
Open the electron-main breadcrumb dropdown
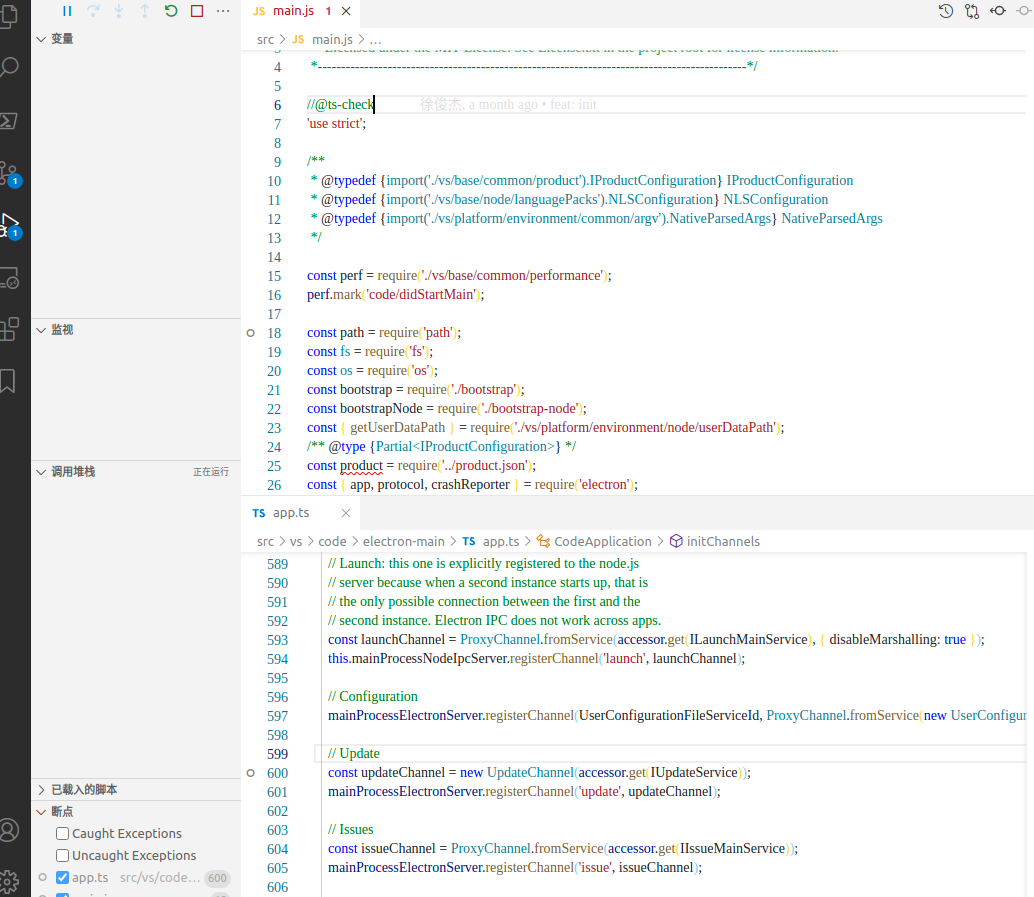pyautogui.click(x=404, y=541)
